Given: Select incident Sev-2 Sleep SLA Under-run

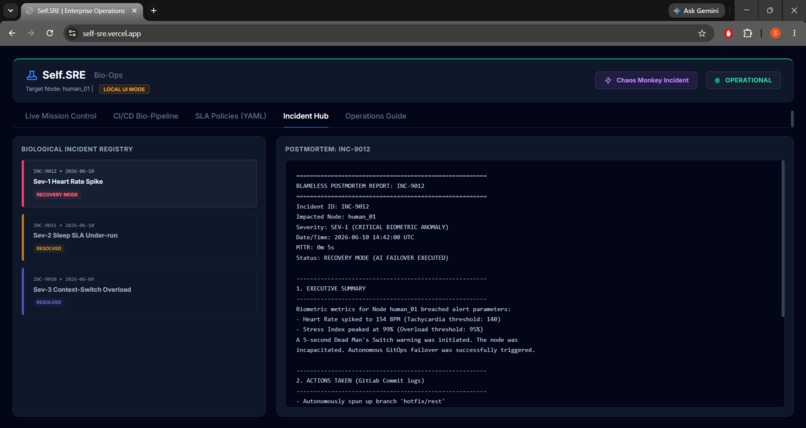Looking at the screenshot, I should 139,237.
